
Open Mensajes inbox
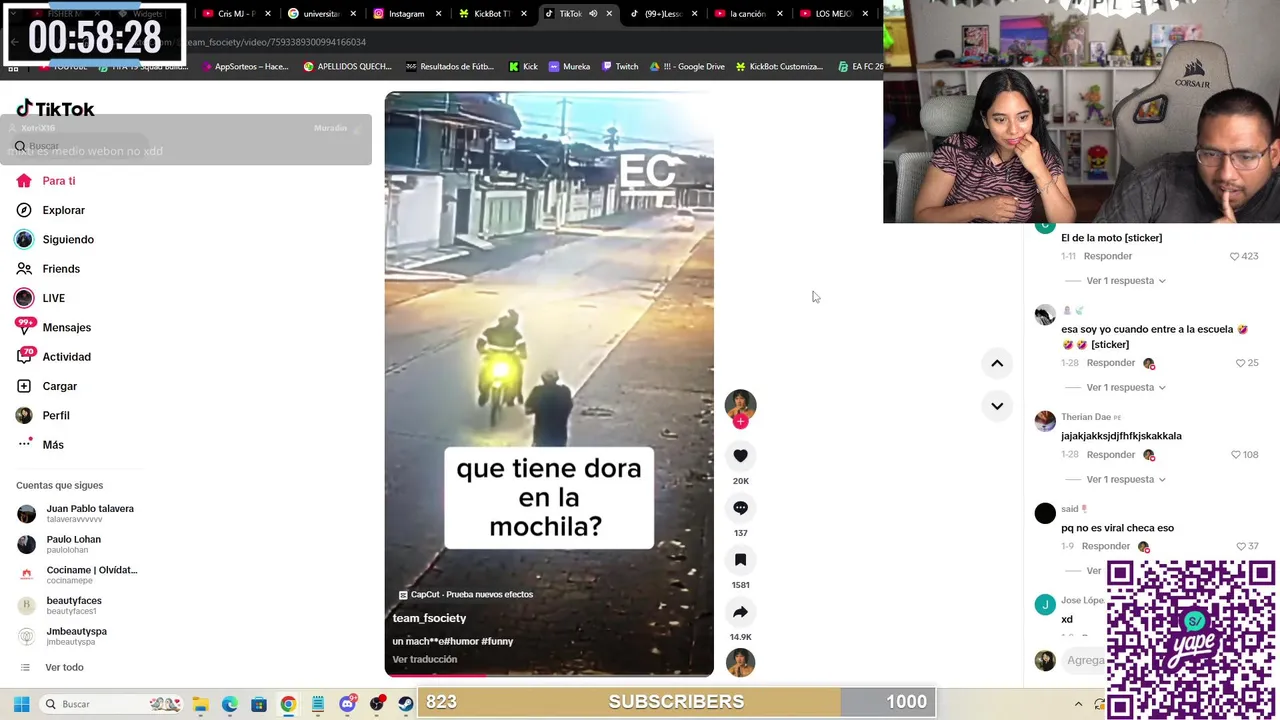point(53,327)
